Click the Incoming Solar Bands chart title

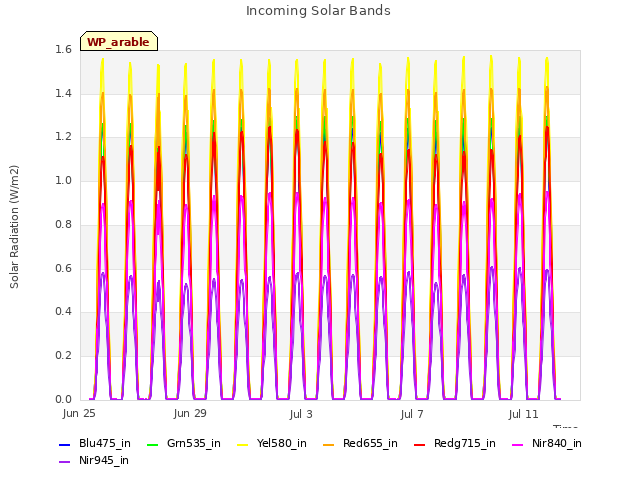pos(318,11)
